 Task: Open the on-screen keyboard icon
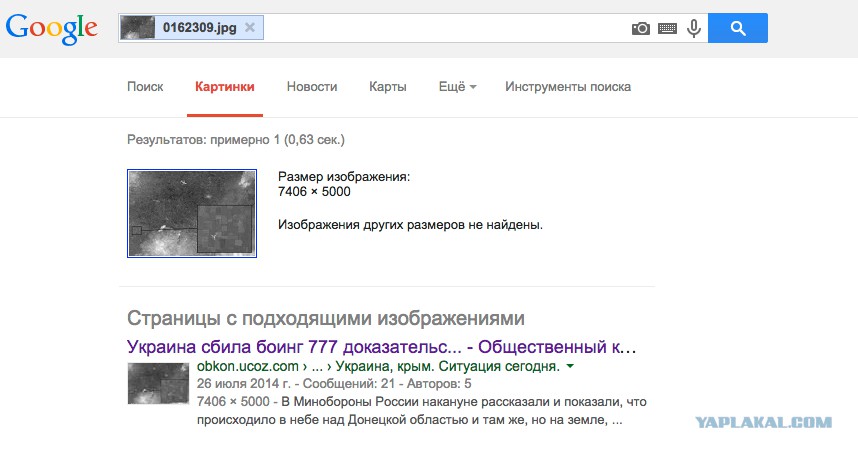tap(668, 28)
